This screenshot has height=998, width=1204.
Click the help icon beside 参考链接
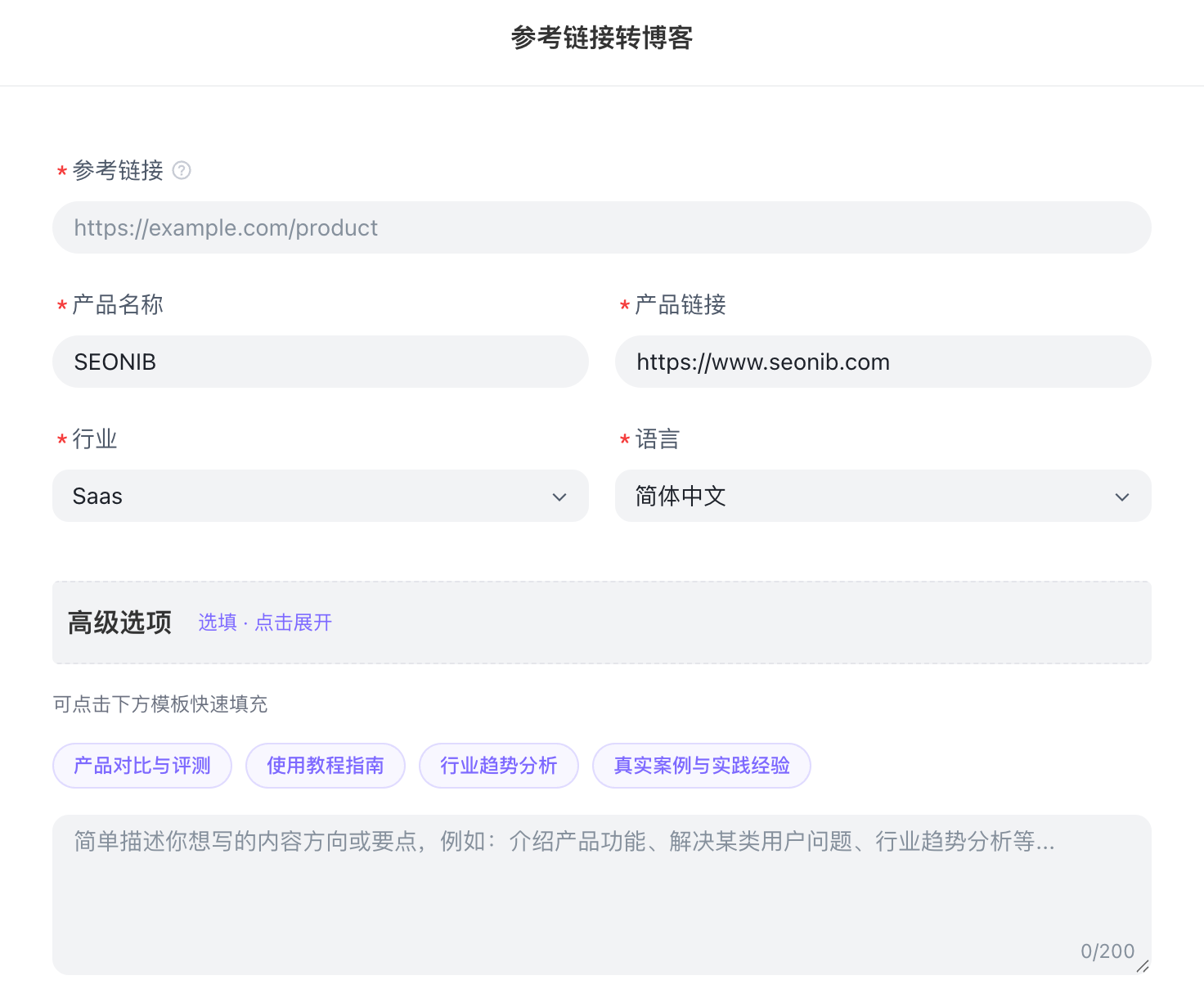coord(182,170)
